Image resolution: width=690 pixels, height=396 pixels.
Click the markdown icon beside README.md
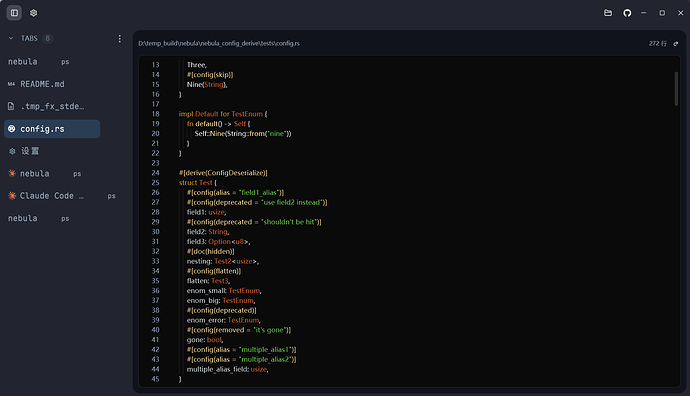(x=11, y=84)
